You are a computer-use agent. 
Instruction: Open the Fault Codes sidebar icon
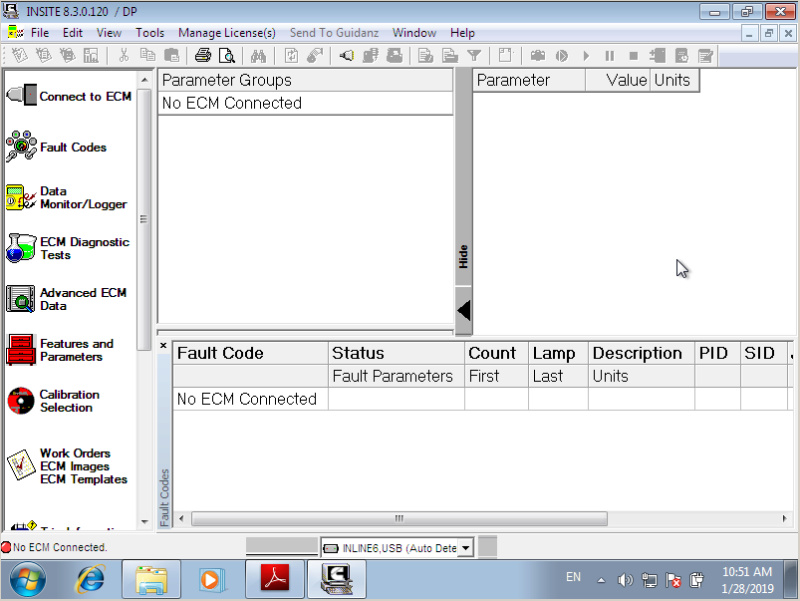[x=21, y=146]
